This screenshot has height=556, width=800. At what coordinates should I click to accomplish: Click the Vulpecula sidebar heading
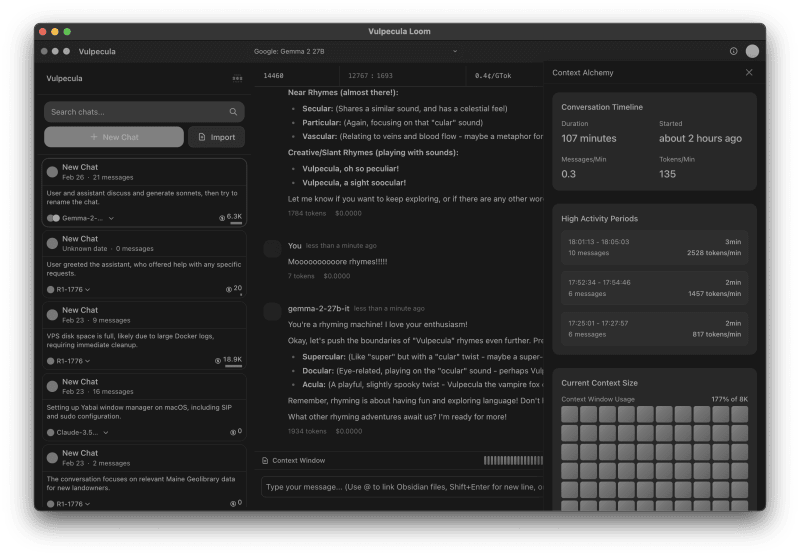64,79
